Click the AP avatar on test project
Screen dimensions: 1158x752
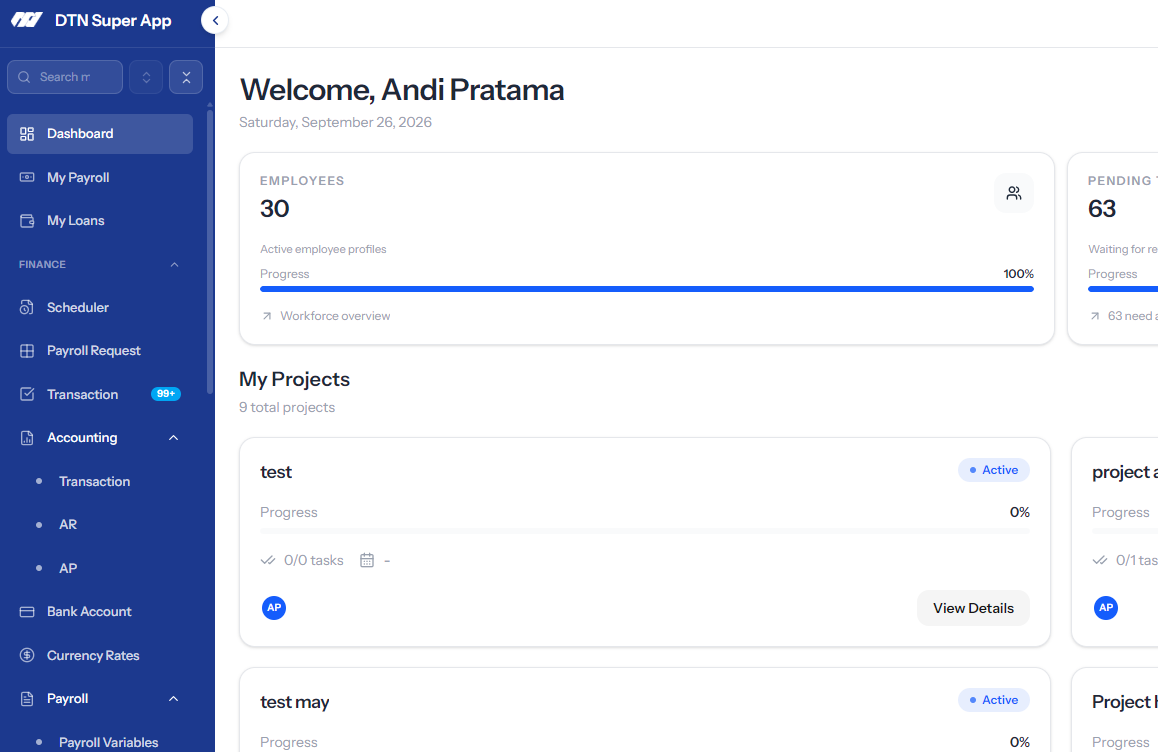coord(274,608)
